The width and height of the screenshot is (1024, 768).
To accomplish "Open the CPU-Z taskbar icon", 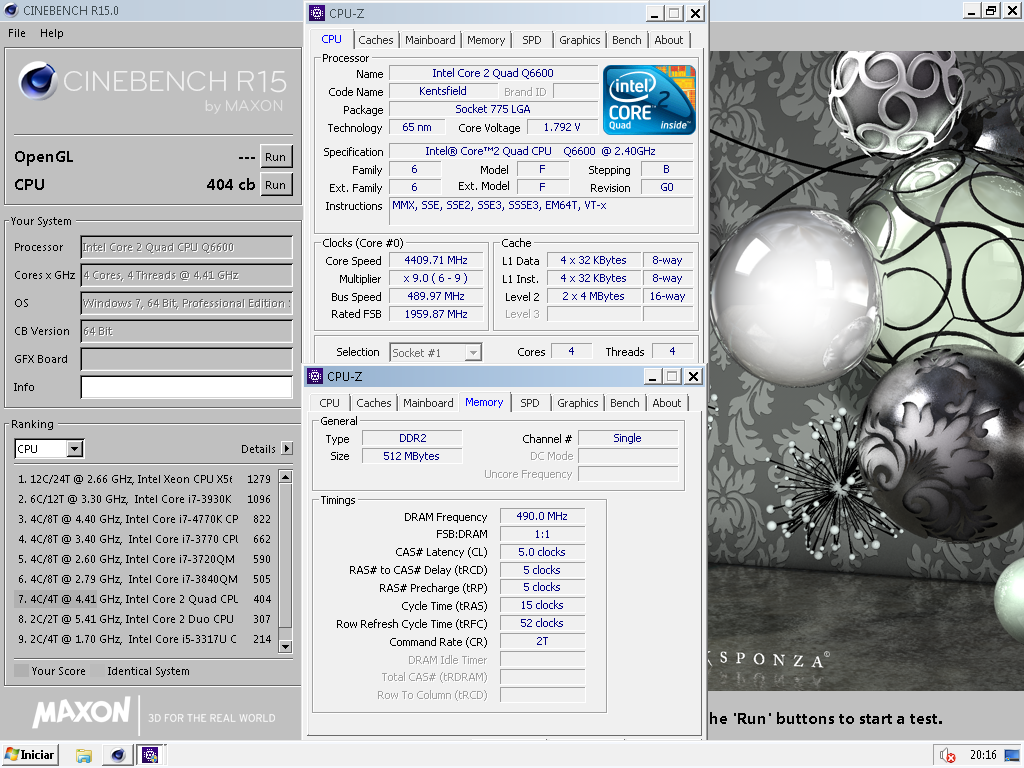I will [150, 756].
